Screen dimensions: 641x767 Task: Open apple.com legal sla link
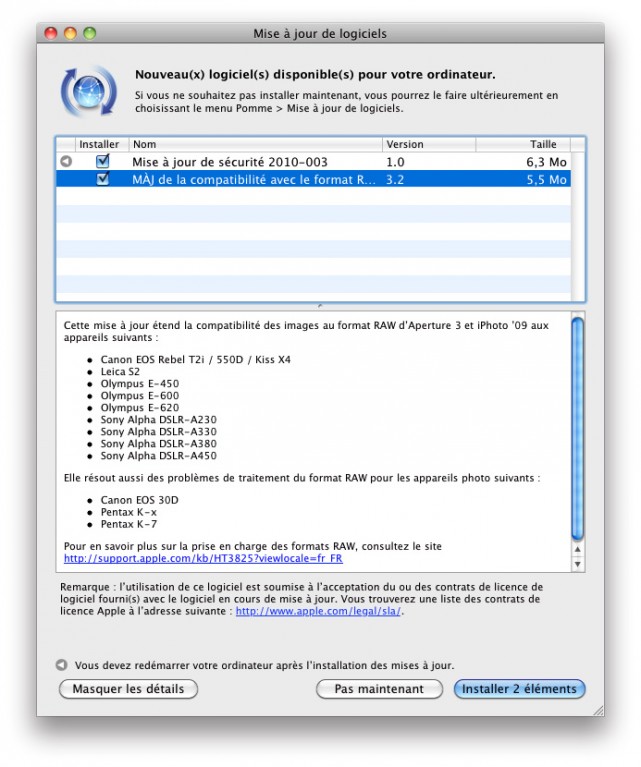click(319, 611)
